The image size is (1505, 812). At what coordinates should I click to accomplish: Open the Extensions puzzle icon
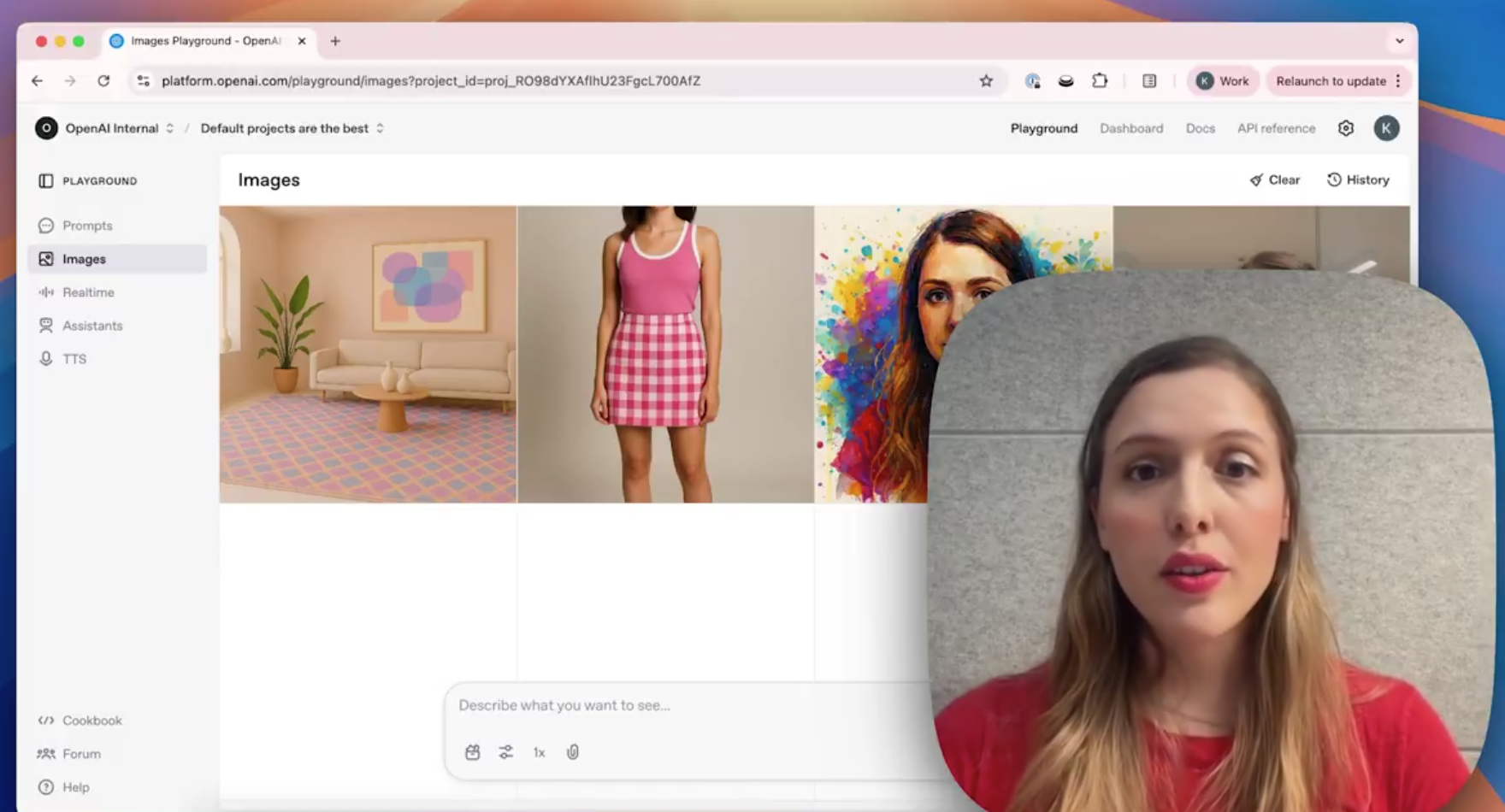point(1100,81)
